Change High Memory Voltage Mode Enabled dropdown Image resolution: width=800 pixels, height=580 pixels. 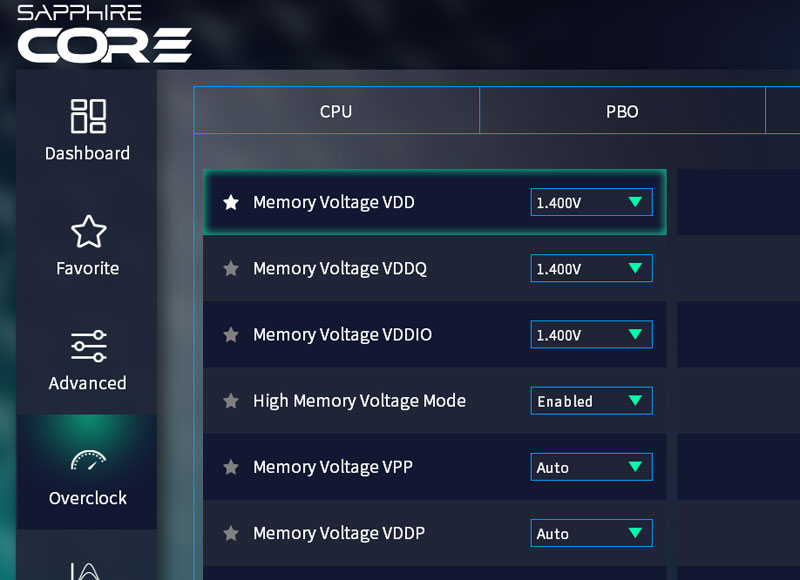[591, 401]
